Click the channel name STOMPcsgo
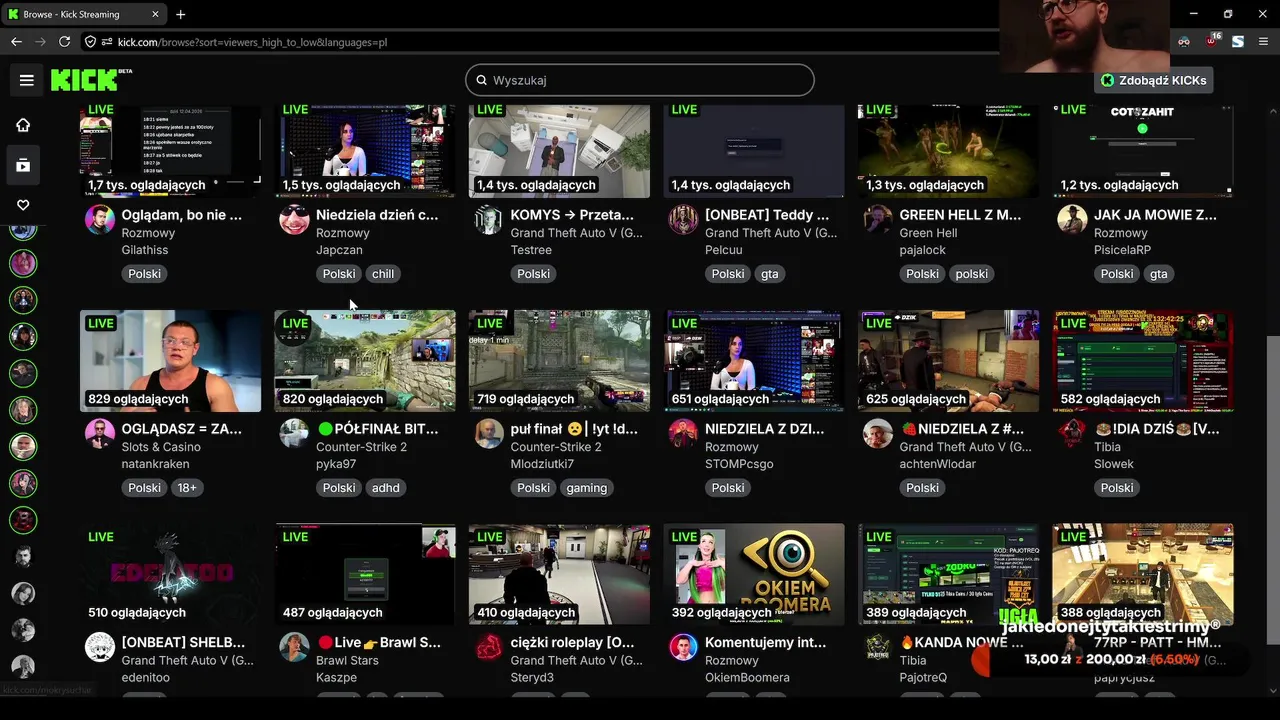The height and width of the screenshot is (720, 1280). pyautogui.click(x=739, y=464)
